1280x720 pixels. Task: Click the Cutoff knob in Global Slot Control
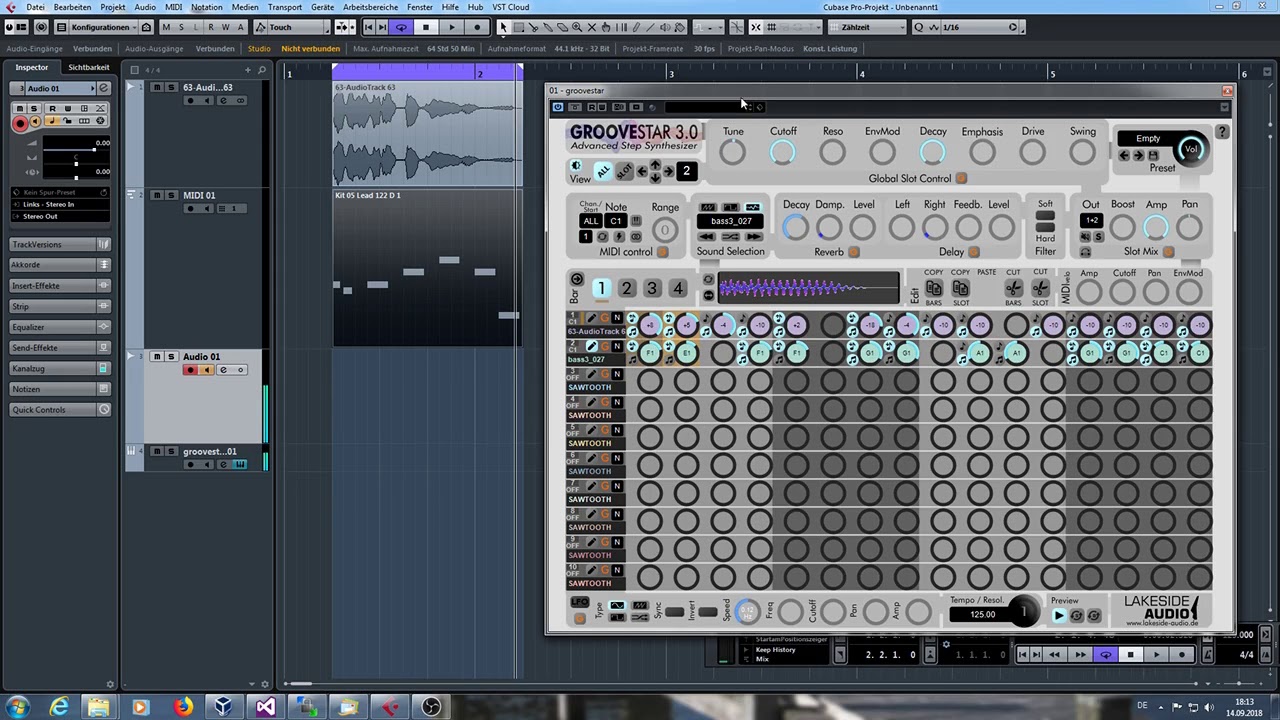tap(783, 152)
